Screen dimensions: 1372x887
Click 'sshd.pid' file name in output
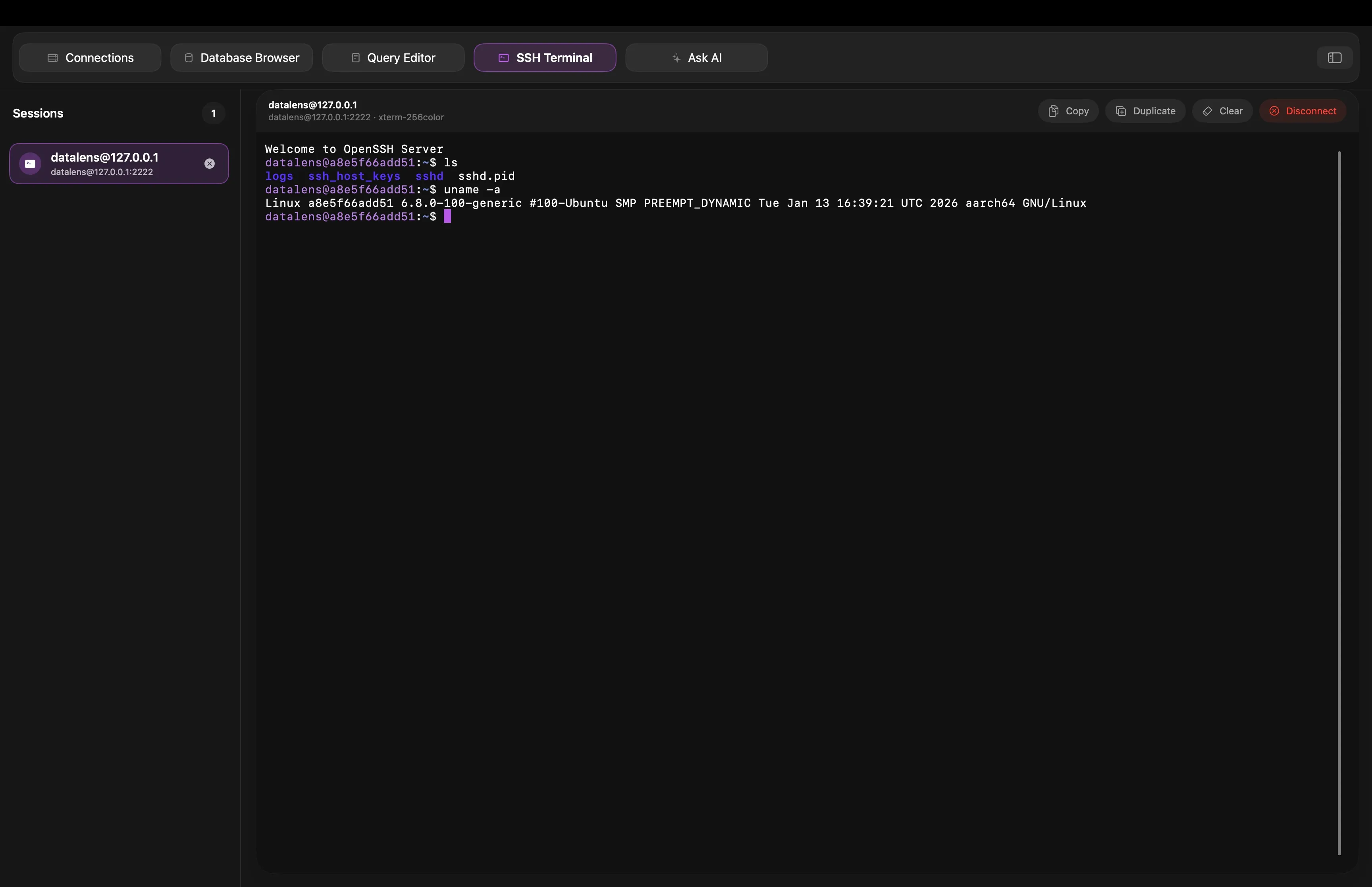486,176
